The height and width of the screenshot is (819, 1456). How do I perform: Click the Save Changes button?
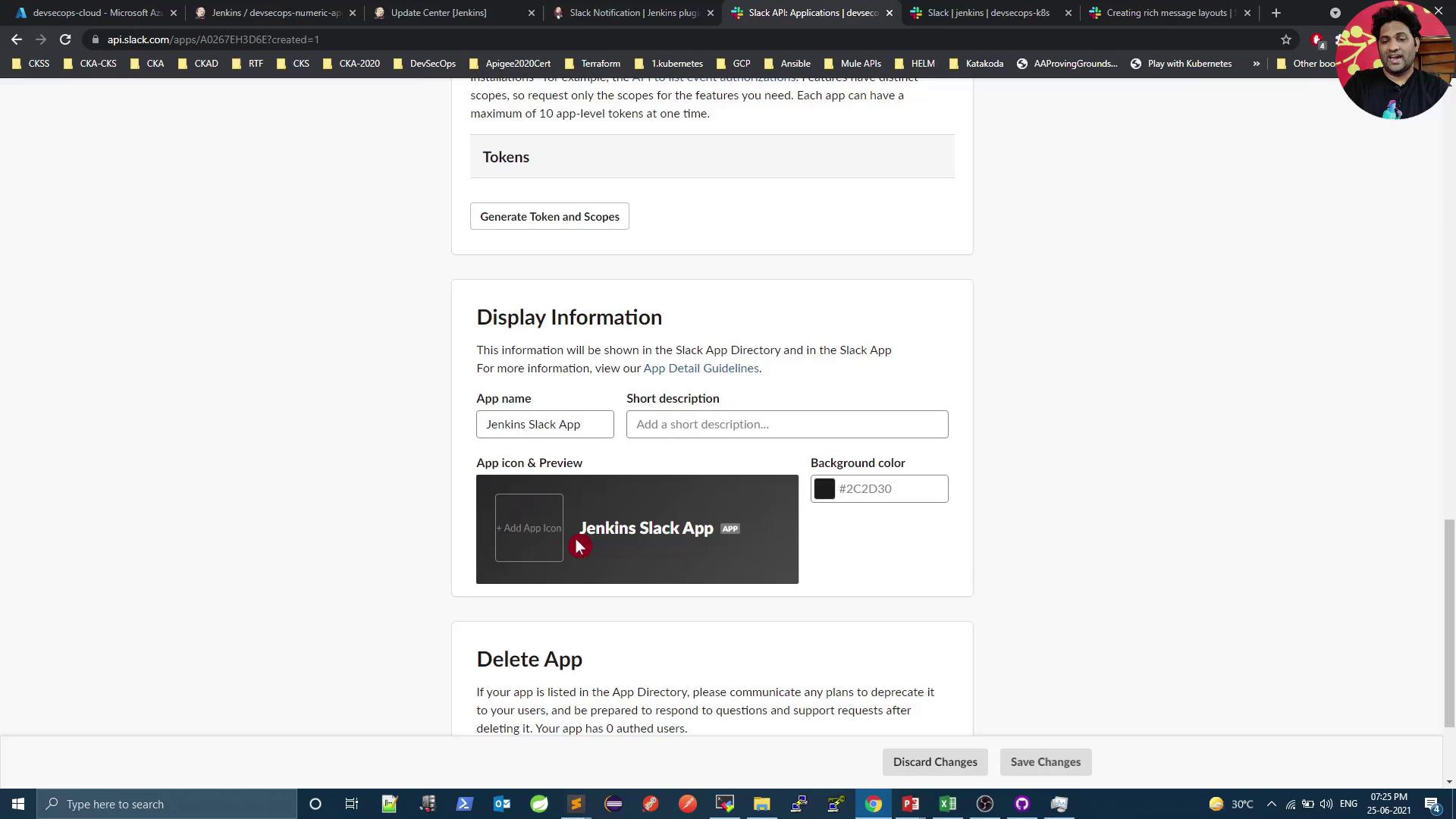(x=1045, y=762)
